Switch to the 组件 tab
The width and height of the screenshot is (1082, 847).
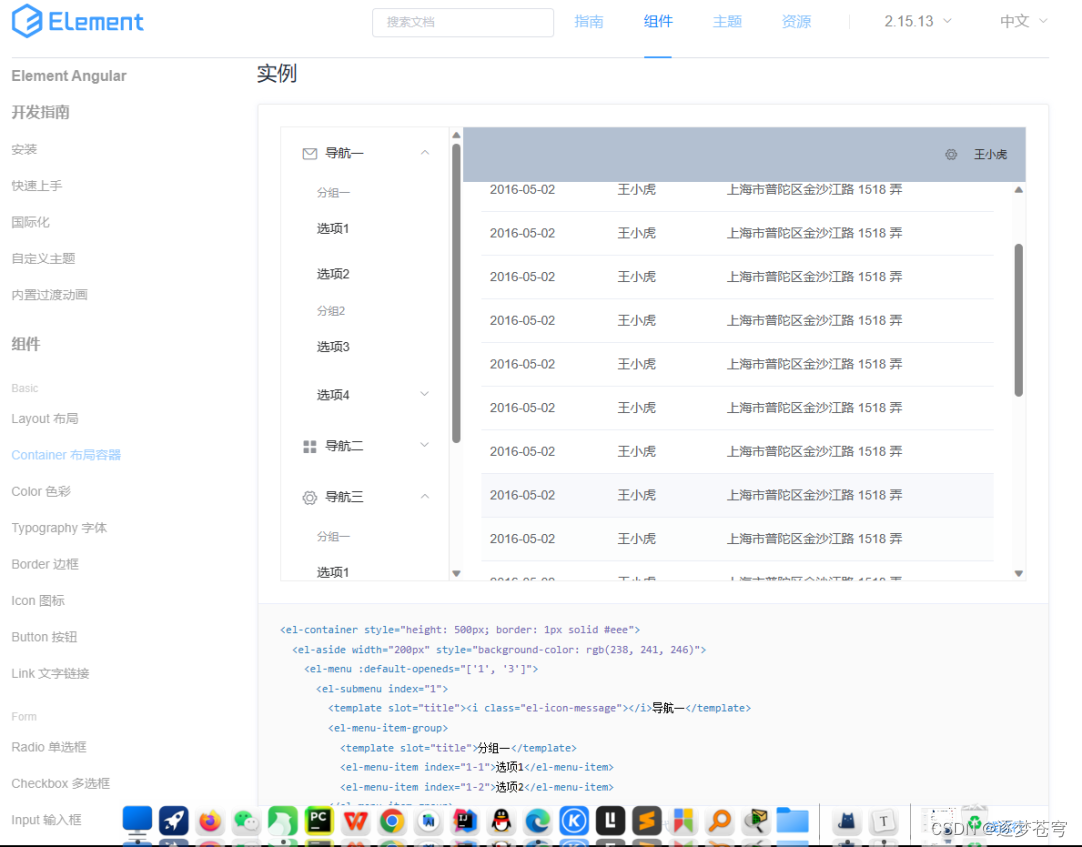(x=658, y=21)
